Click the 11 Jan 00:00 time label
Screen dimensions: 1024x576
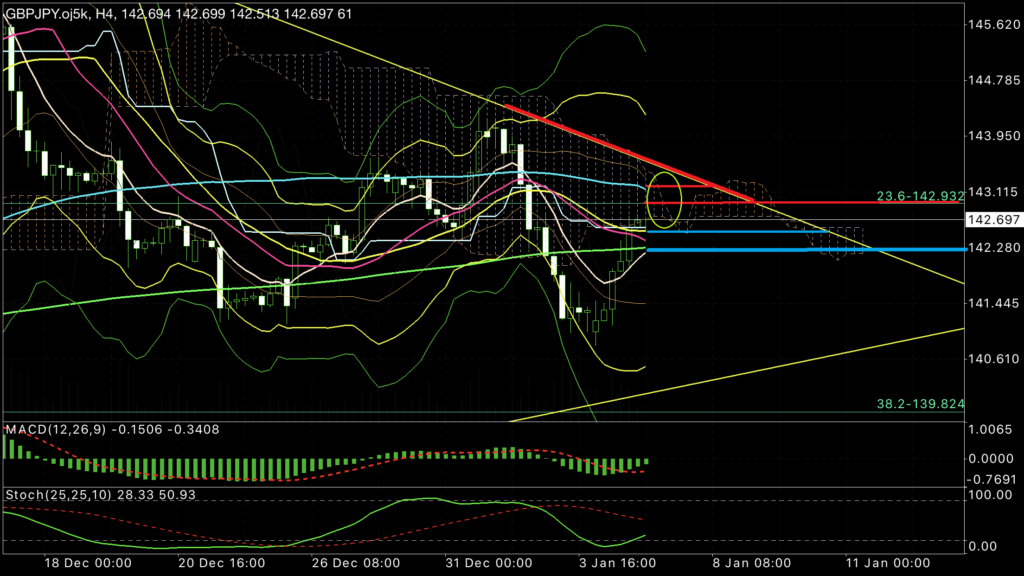[x=888, y=563]
